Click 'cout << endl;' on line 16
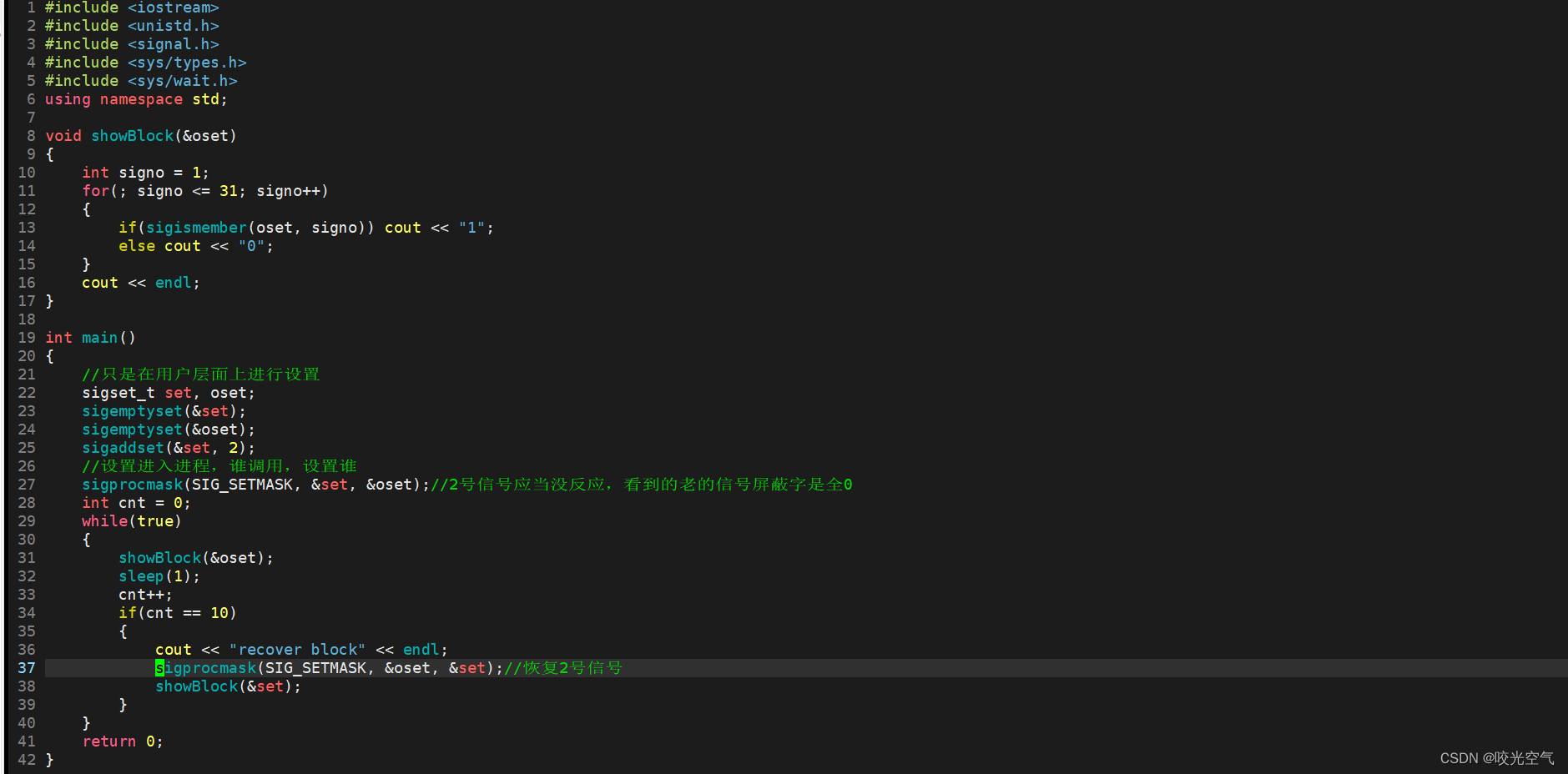The height and width of the screenshot is (774, 1568). click(x=141, y=283)
